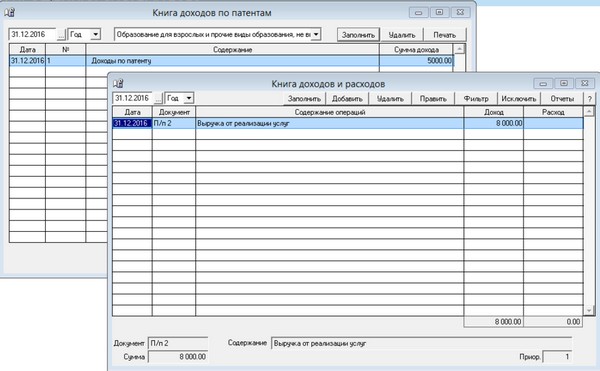Select the 31.12.2016 cell in patents table
Viewport: 600px width, 371px height.
[x=27, y=61]
